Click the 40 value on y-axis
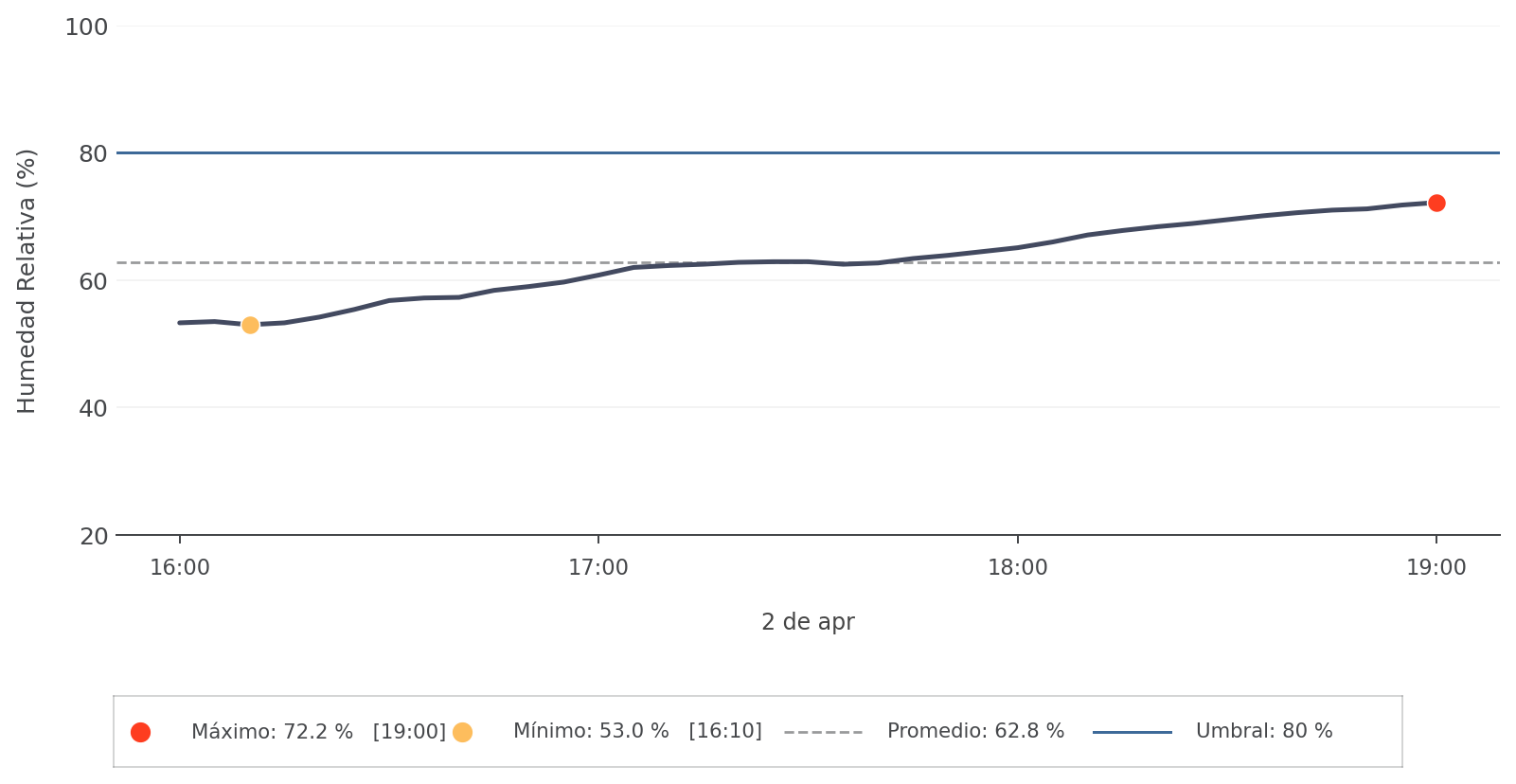 94,409
